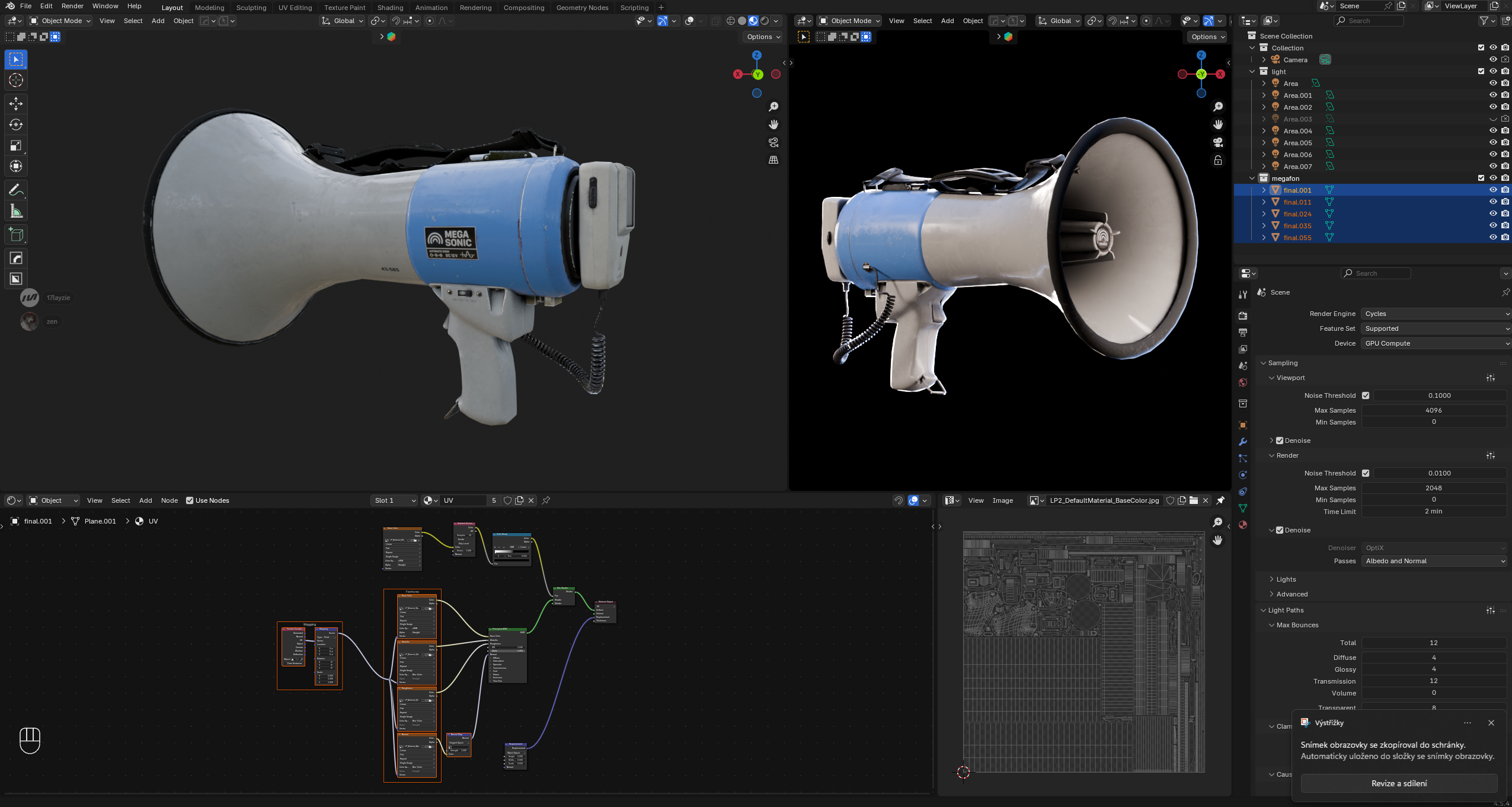Click the Revize a sdílení button

click(1399, 783)
